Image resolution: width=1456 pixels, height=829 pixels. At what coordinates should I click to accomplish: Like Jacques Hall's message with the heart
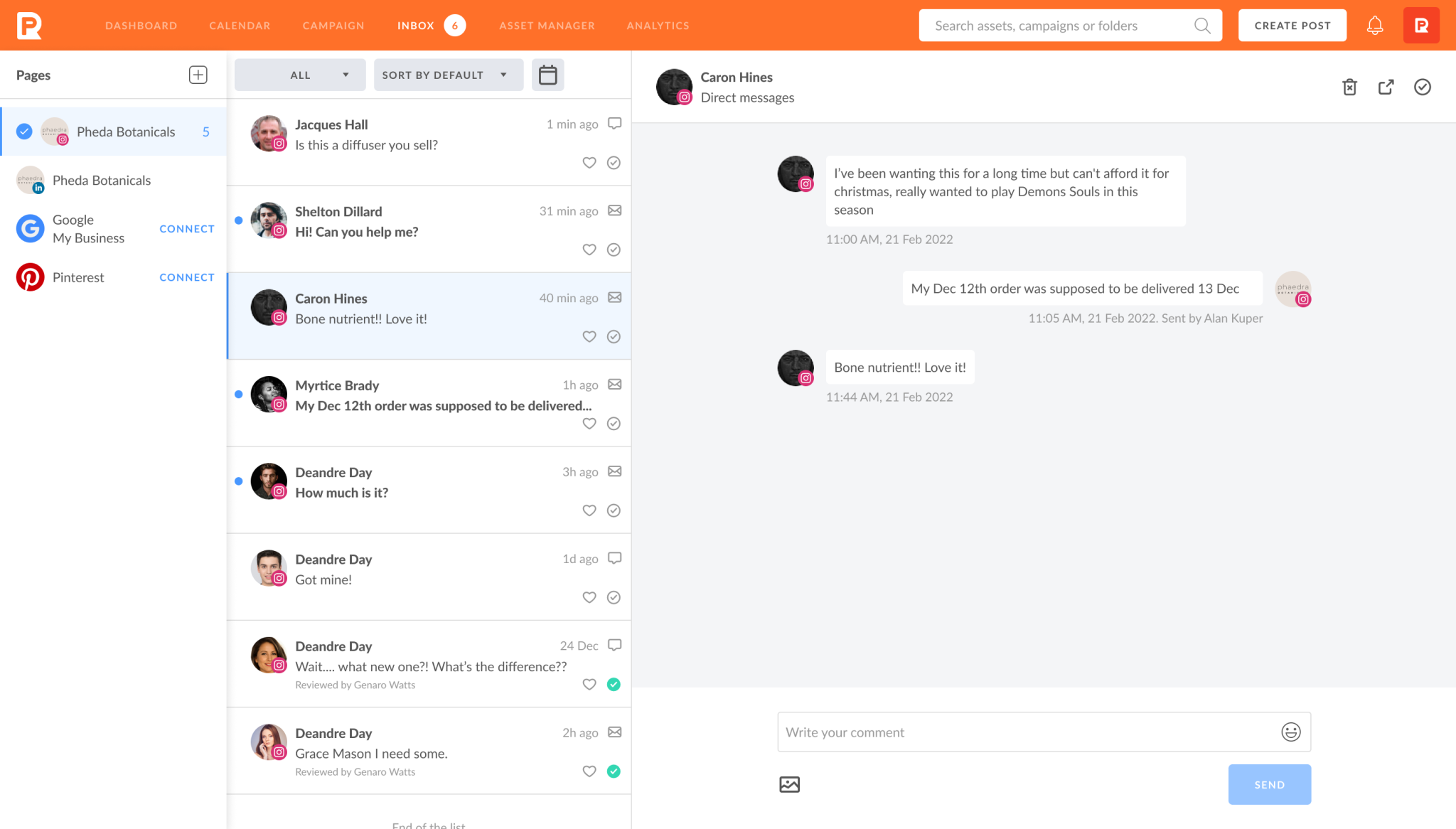(x=589, y=162)
